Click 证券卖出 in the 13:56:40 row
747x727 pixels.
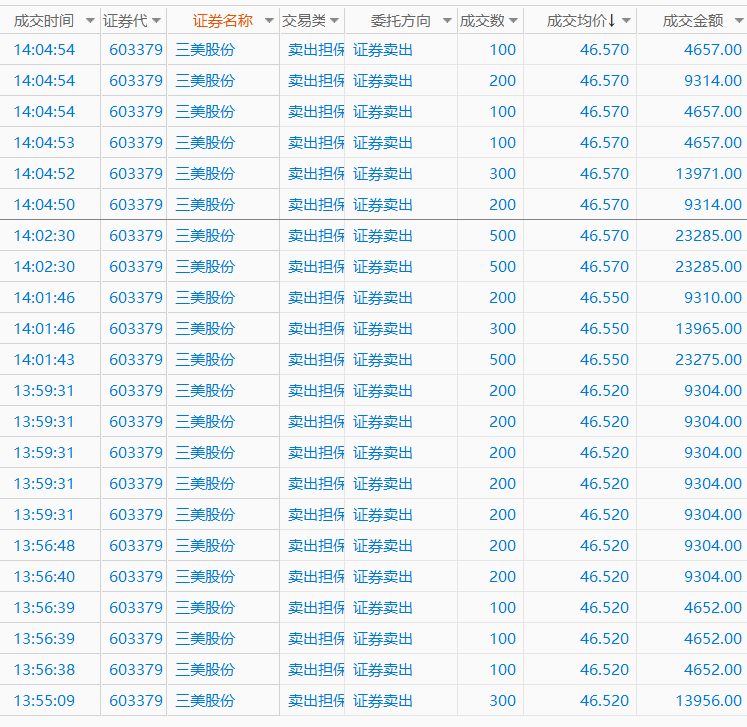[x=383, y=576]
